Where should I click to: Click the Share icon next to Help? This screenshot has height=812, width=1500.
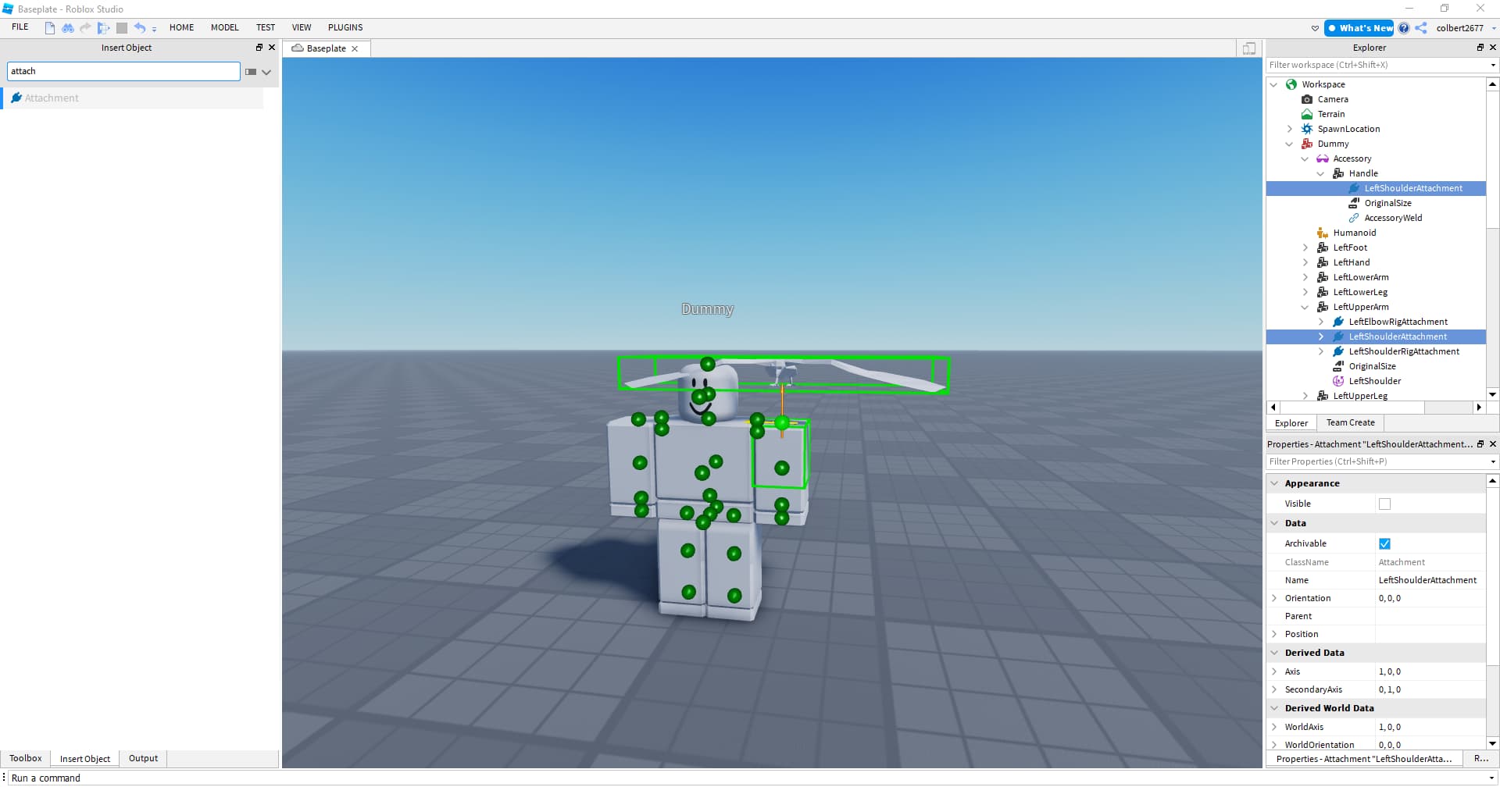coord(1421,28)
